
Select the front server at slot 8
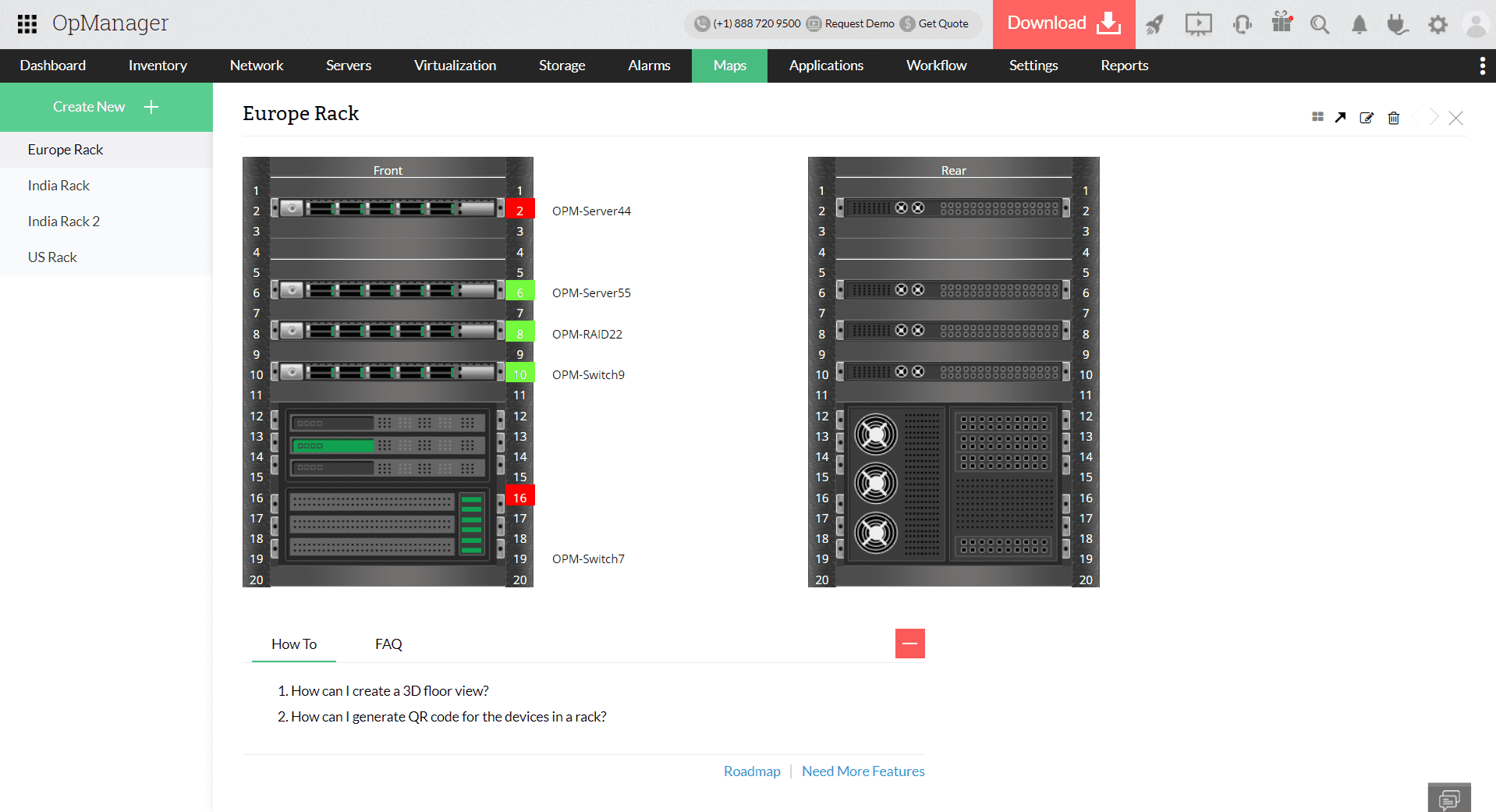click(x=388, y=332)
